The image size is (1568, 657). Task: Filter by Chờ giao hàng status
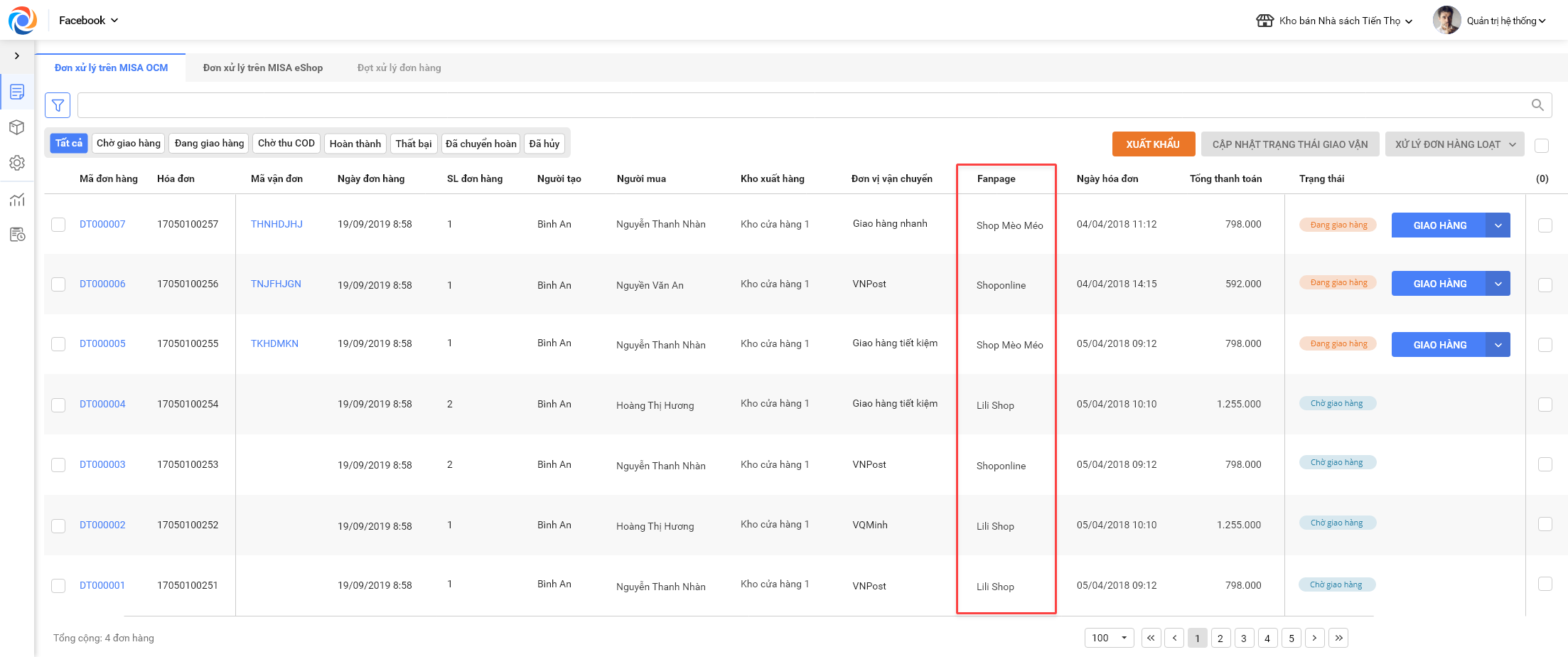point(129,143)
